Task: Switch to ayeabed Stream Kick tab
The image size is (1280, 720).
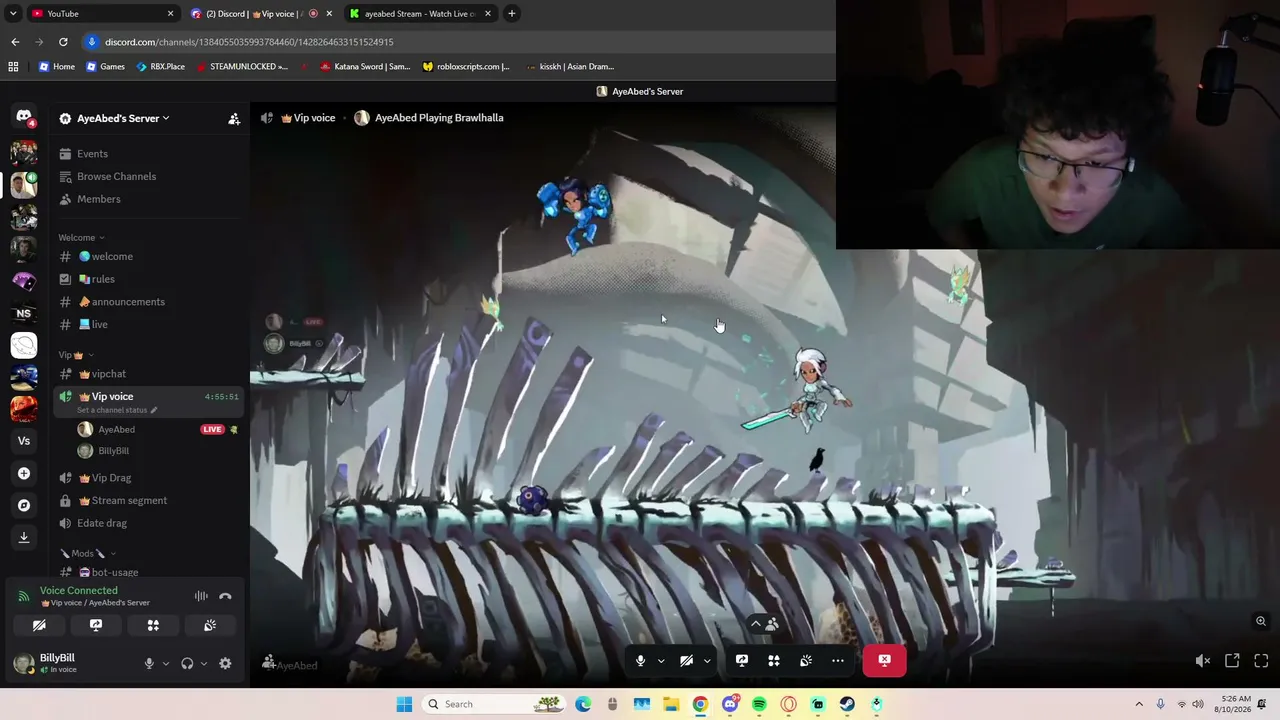Action: pos(419,14)
